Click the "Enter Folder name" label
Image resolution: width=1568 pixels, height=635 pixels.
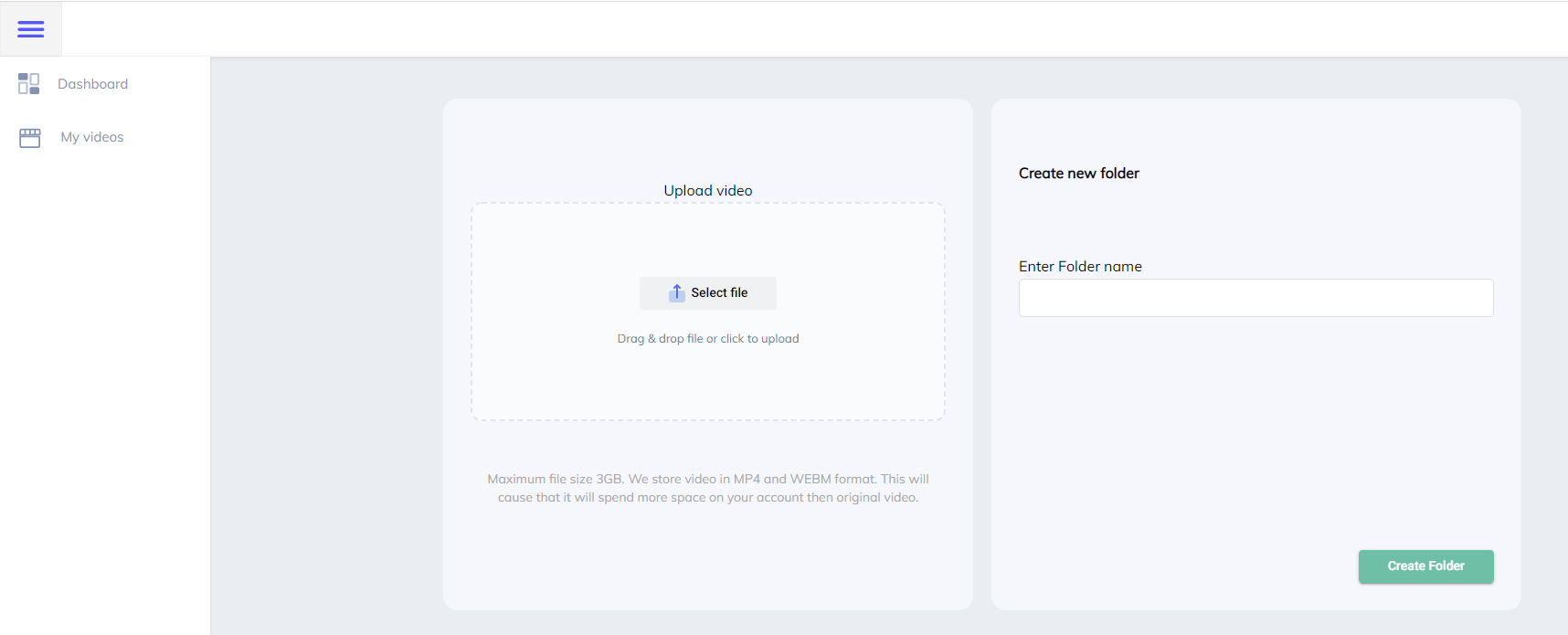pos(1079,267)
